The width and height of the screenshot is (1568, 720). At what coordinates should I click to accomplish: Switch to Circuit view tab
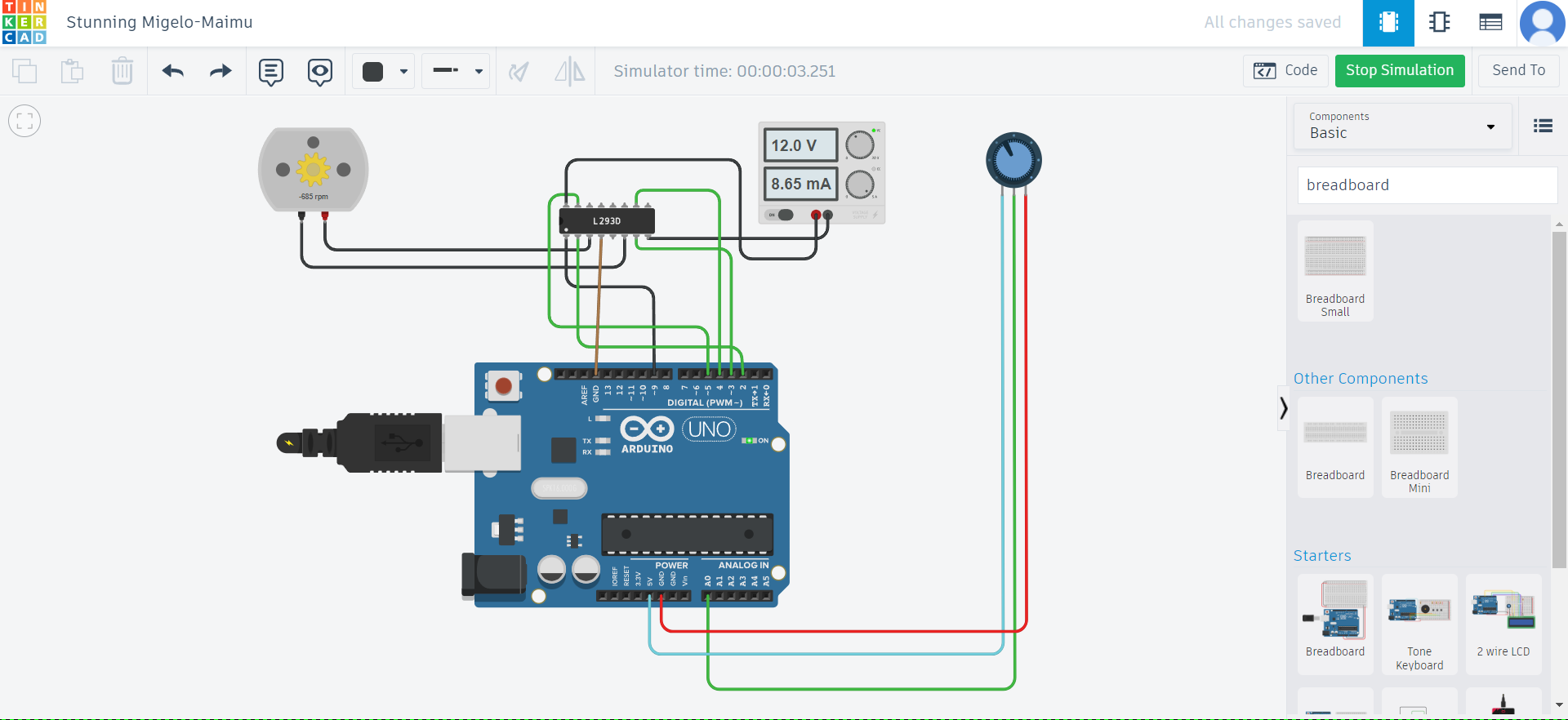[x=1388, y=23]
